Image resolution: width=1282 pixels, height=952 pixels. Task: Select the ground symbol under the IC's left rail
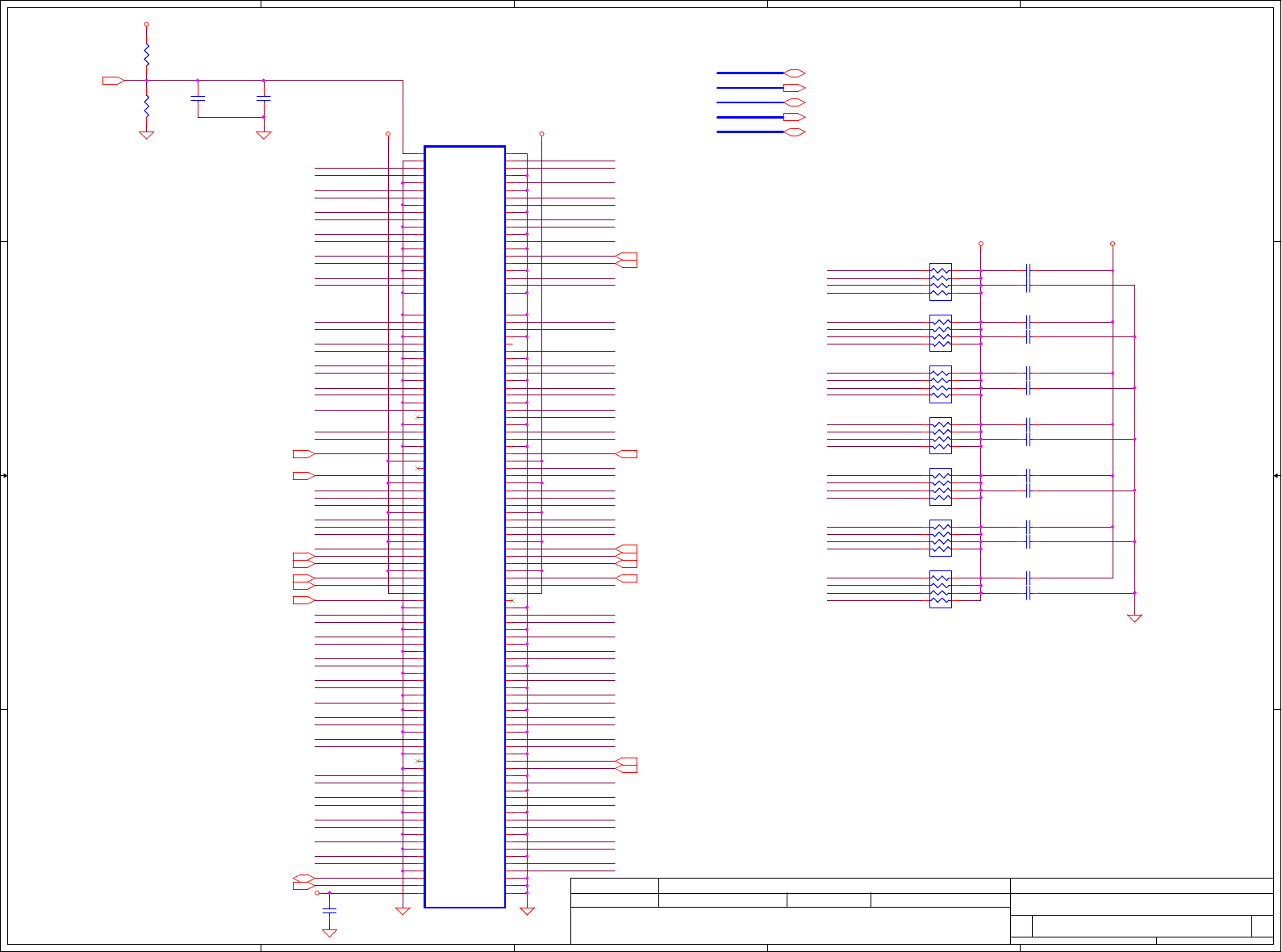[x=403, y=912]
